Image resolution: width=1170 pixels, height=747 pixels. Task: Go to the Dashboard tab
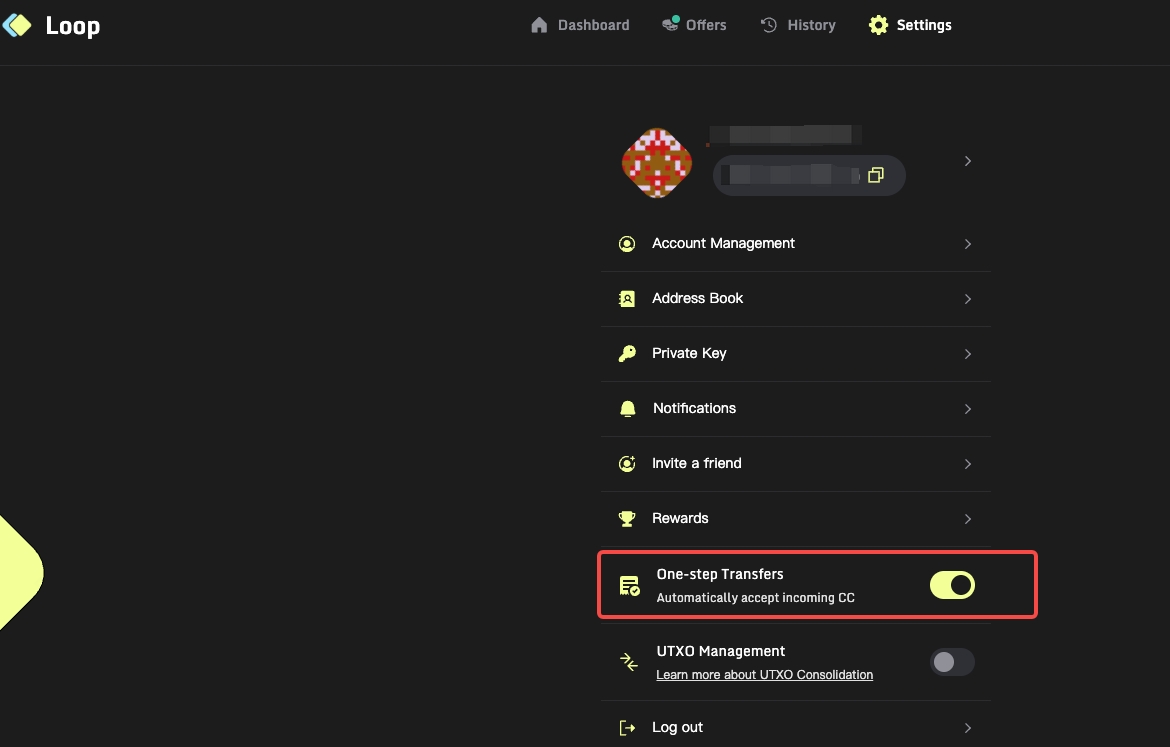coord(580,25)
